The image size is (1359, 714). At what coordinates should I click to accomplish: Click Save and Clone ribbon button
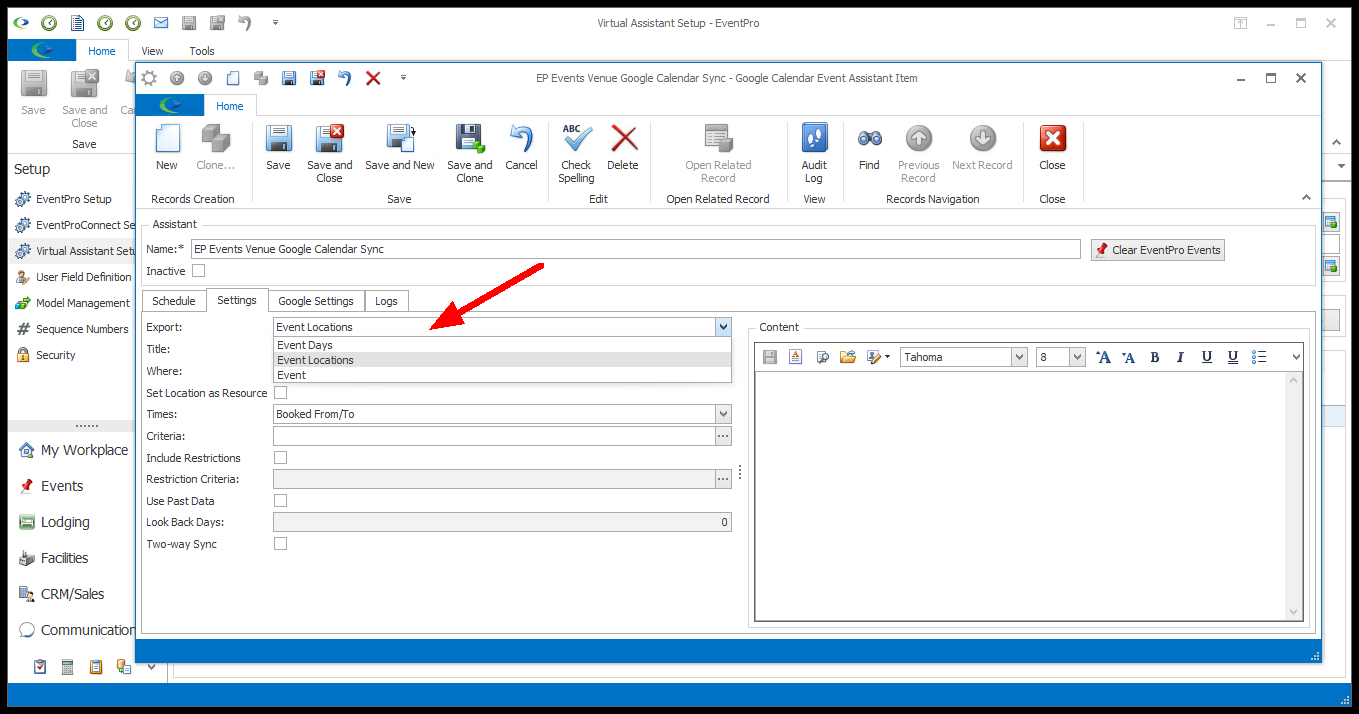[x=469, y=153]
